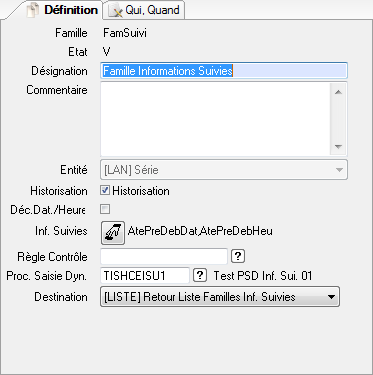
Task: Click the Historisation checkbox label text
Action: [141, 191]
